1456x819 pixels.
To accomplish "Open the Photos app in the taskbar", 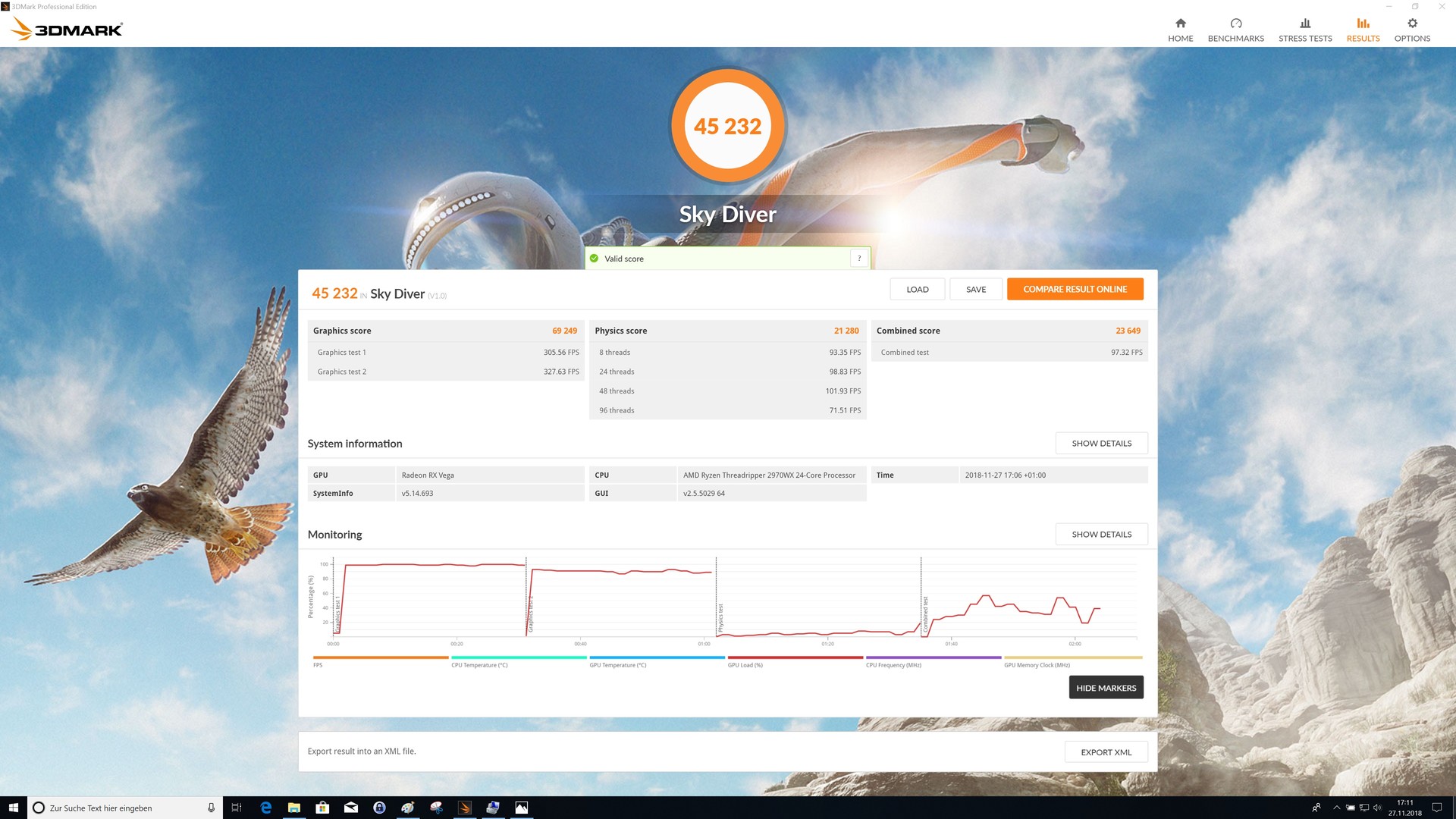I will 522,808.
